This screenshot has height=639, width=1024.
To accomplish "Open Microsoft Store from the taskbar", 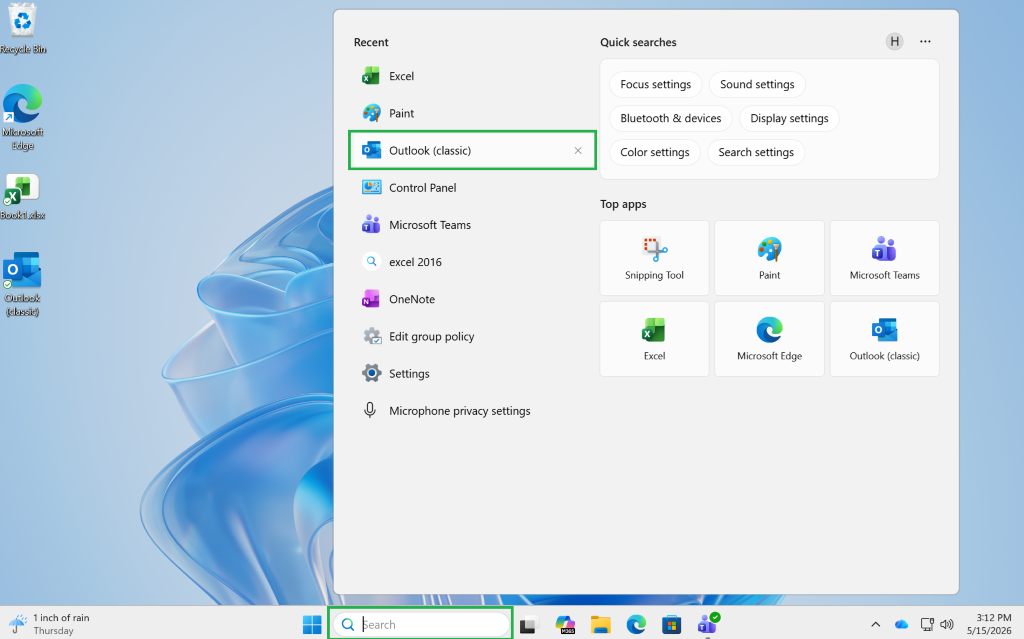I will [x=671, y=625].
